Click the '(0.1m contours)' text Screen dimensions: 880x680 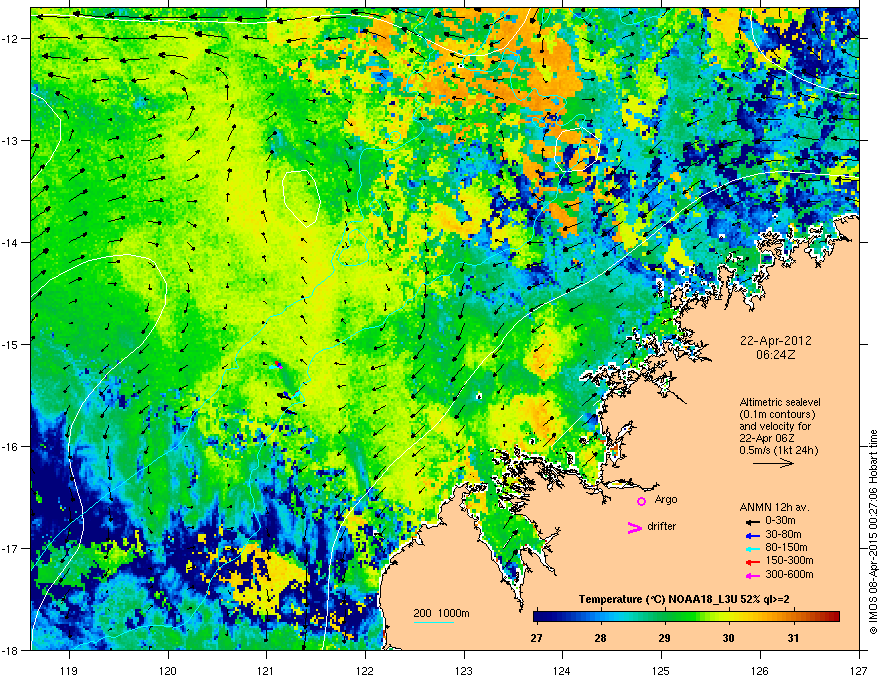(x=777, y=415)
